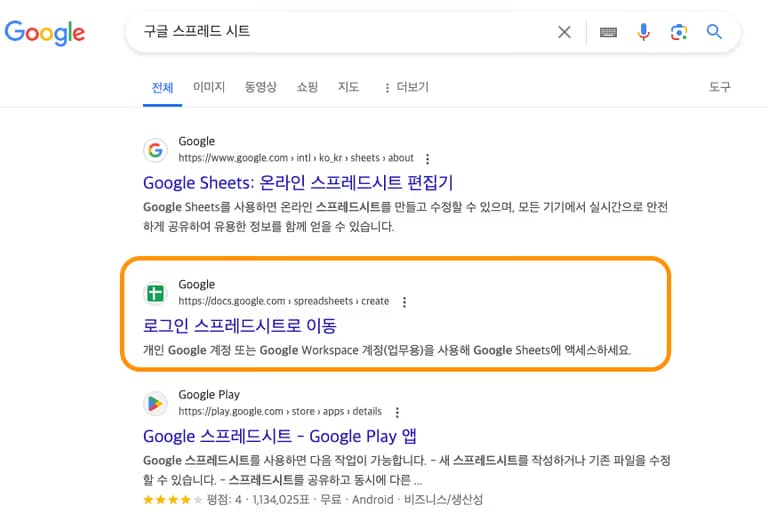Start voice search with microphone icon
The image size is (768, 514).
(x=643, y=32)
